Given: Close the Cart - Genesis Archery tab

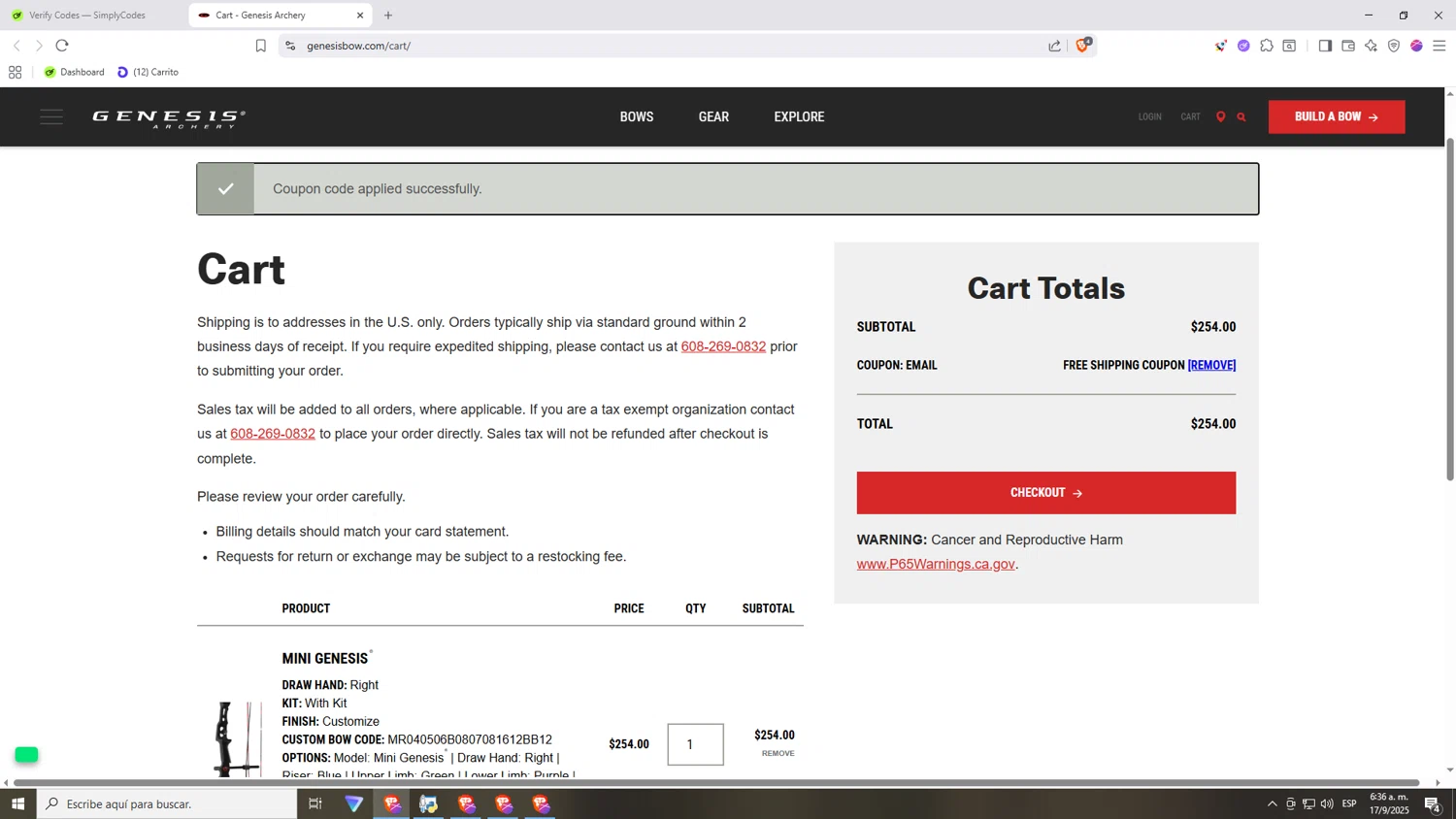Looking at the screenshot, I should point(360,16).
